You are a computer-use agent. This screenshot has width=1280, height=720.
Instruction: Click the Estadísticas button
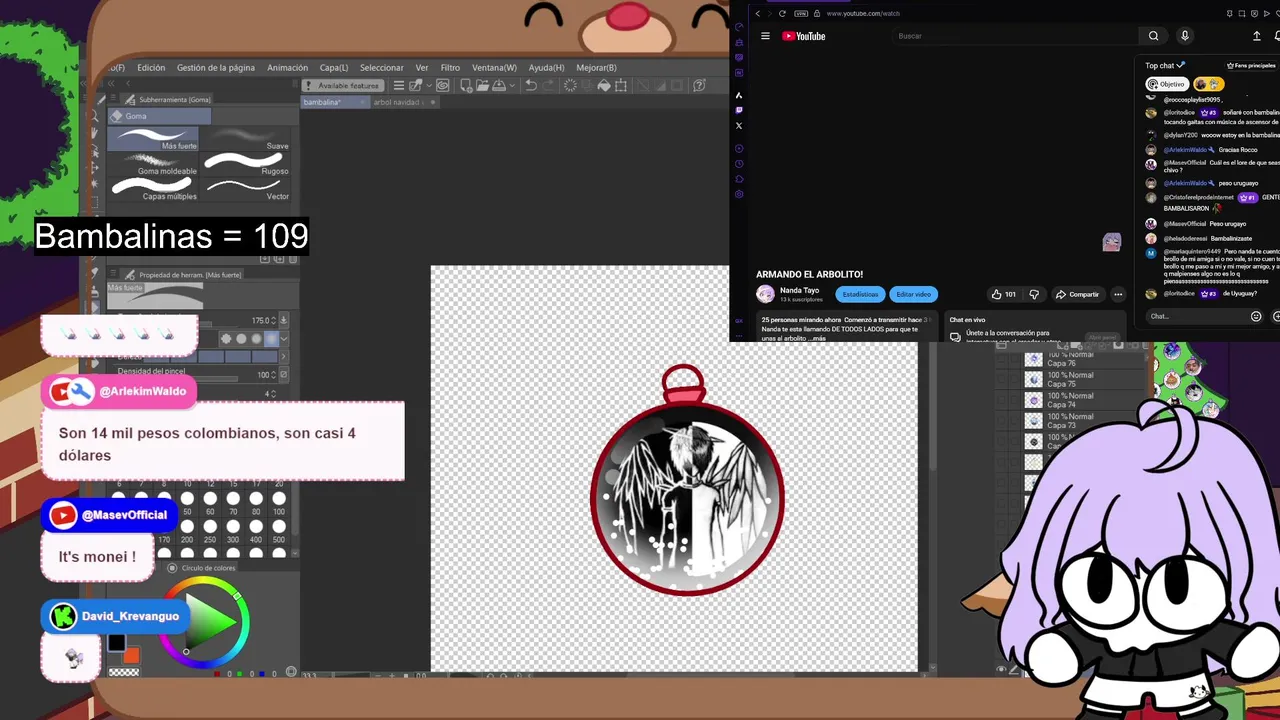pos(860,294)
